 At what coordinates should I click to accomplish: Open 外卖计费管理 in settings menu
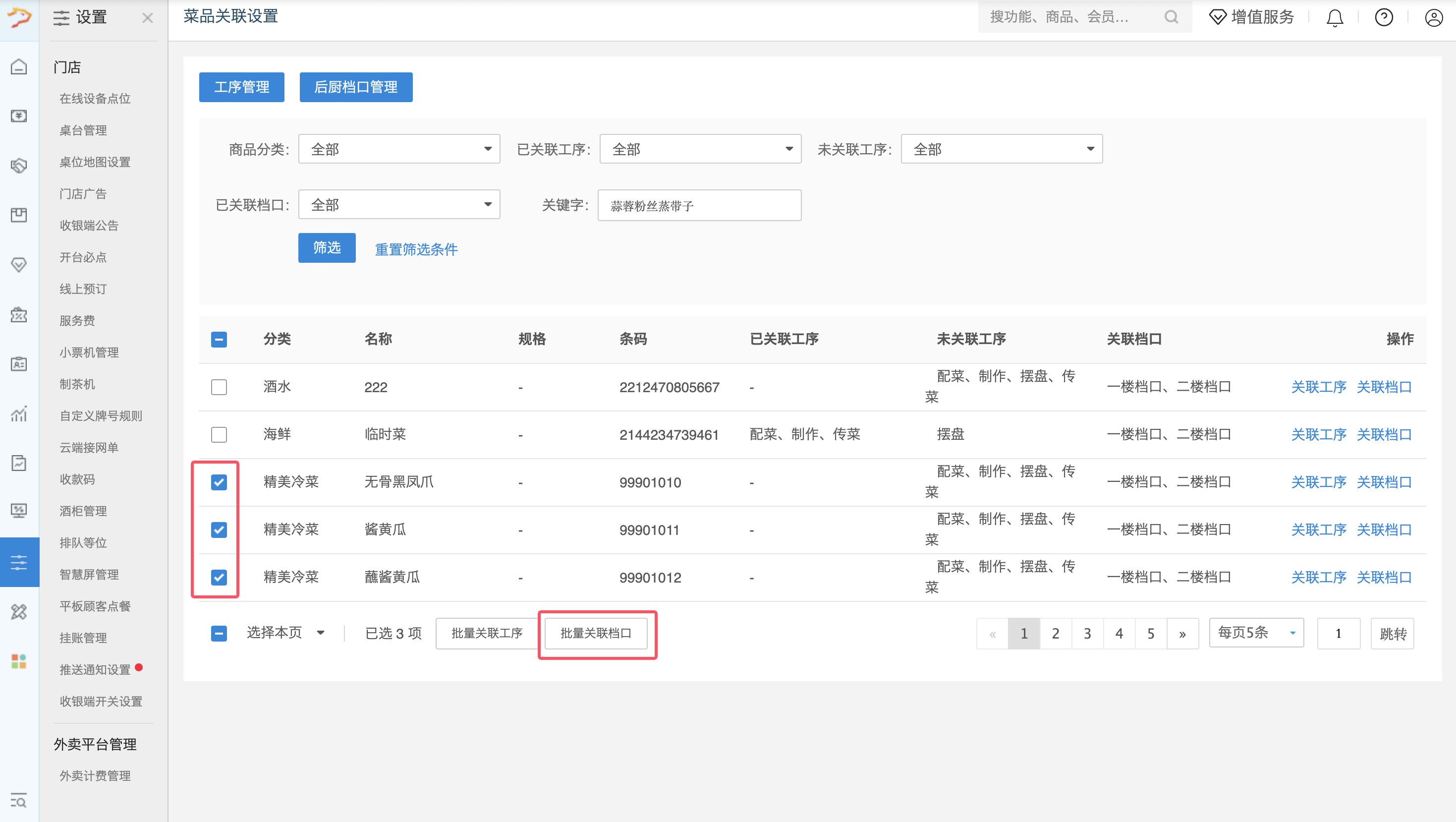coord(95,775)
